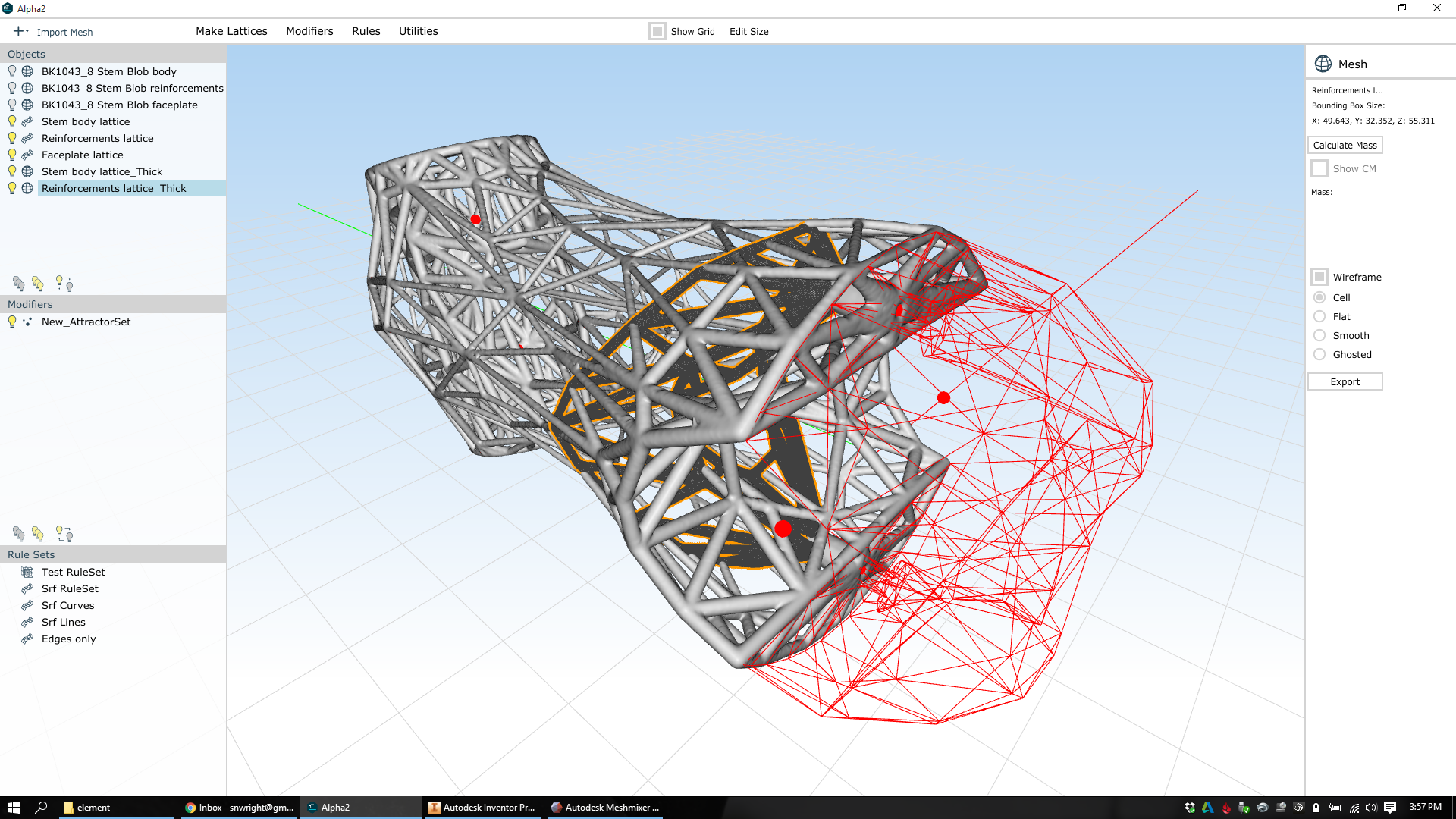This screenshot has height=819, width=1456.
Task: Select Edges only rule set
Action: [68, 639]
